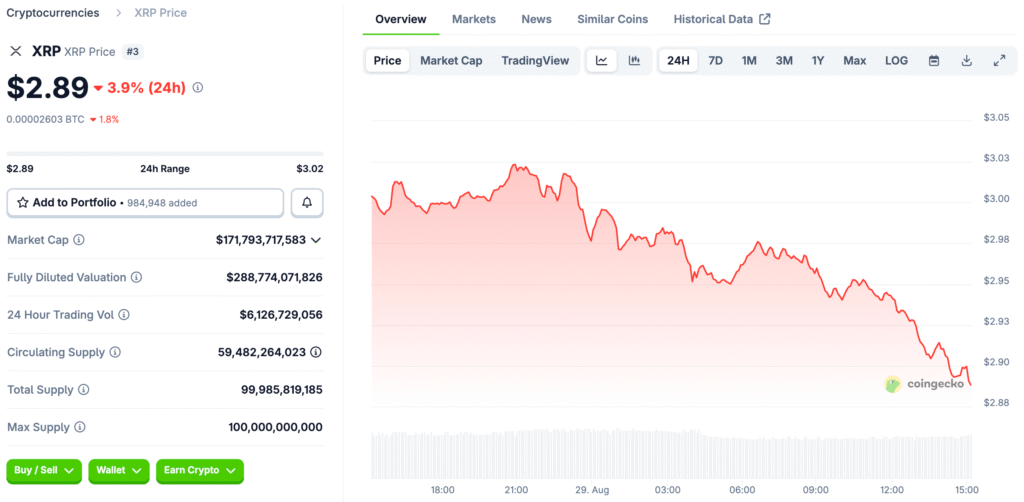Click the info icon next to 59,482,264,023
This screenshot has width=1024, height=502.
(x=316, y=353)
